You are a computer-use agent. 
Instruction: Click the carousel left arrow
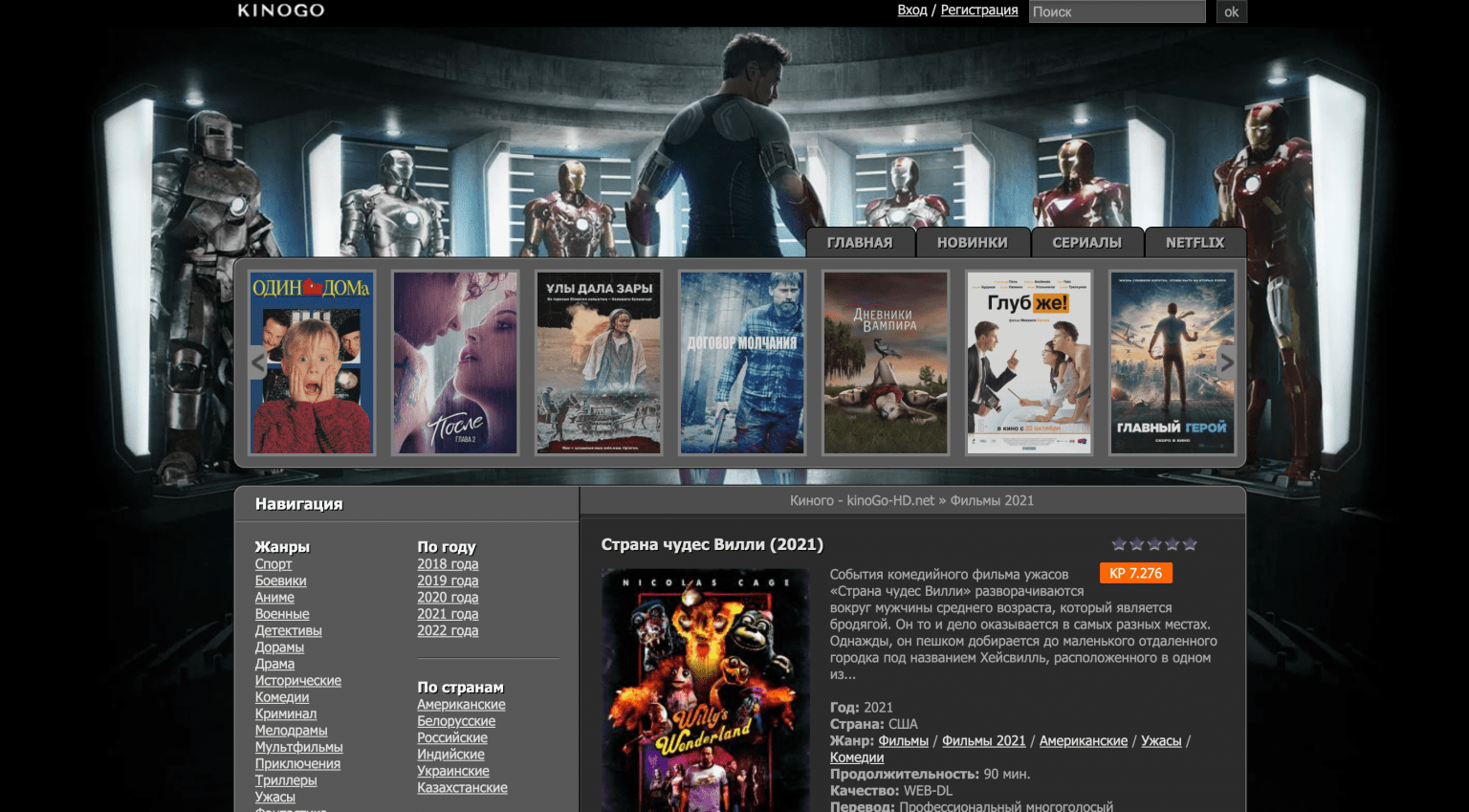[x=257, y=362]
